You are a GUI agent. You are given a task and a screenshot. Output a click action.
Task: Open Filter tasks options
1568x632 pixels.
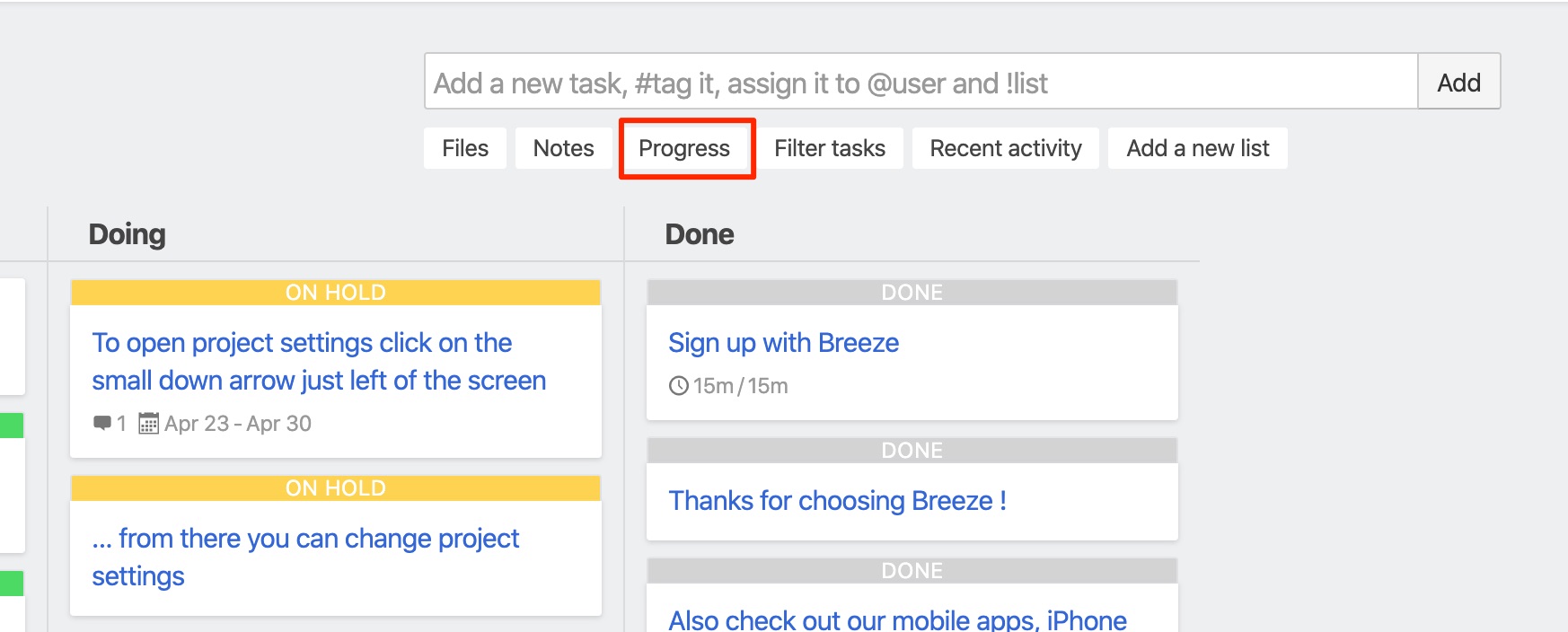(x=830, y=148)
